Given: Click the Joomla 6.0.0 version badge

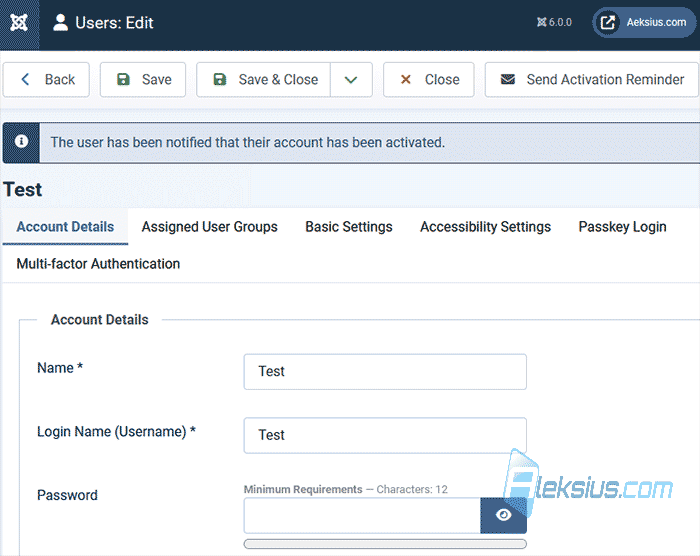Looking at the screenshot, I should [x=554, y=22].
